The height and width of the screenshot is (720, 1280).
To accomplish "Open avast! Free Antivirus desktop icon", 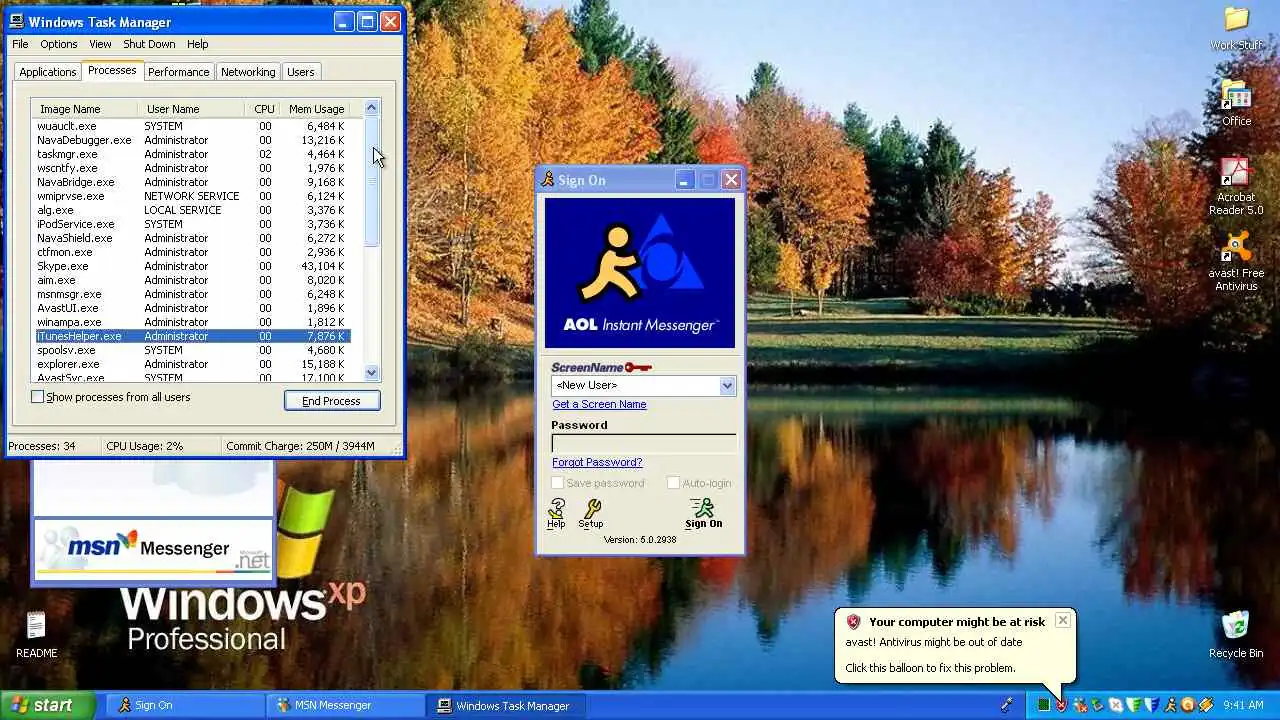I will coord(1237,262).
